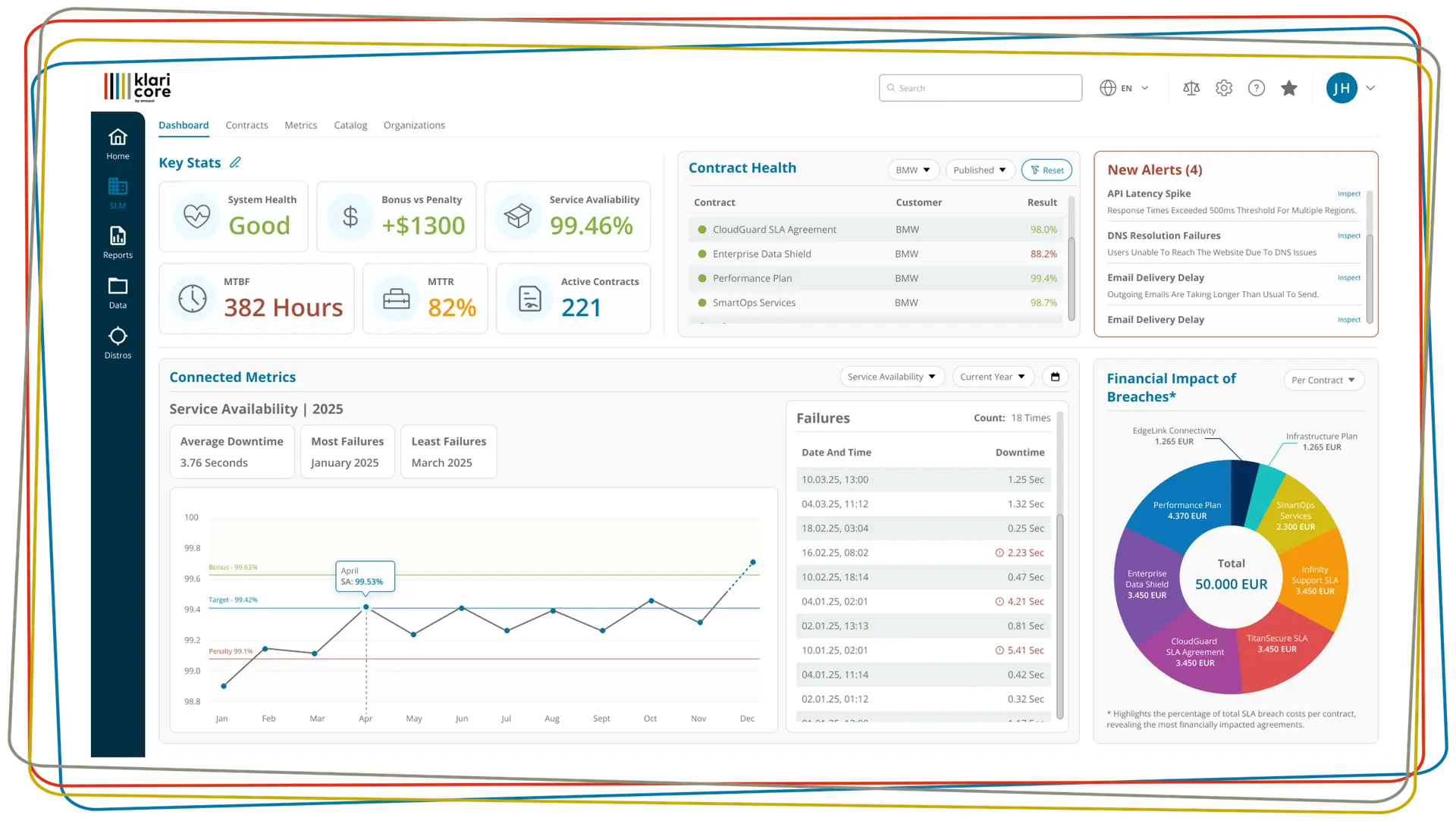
Task: Inspect the API Latency Spike alert
Action: (1348, 193)
